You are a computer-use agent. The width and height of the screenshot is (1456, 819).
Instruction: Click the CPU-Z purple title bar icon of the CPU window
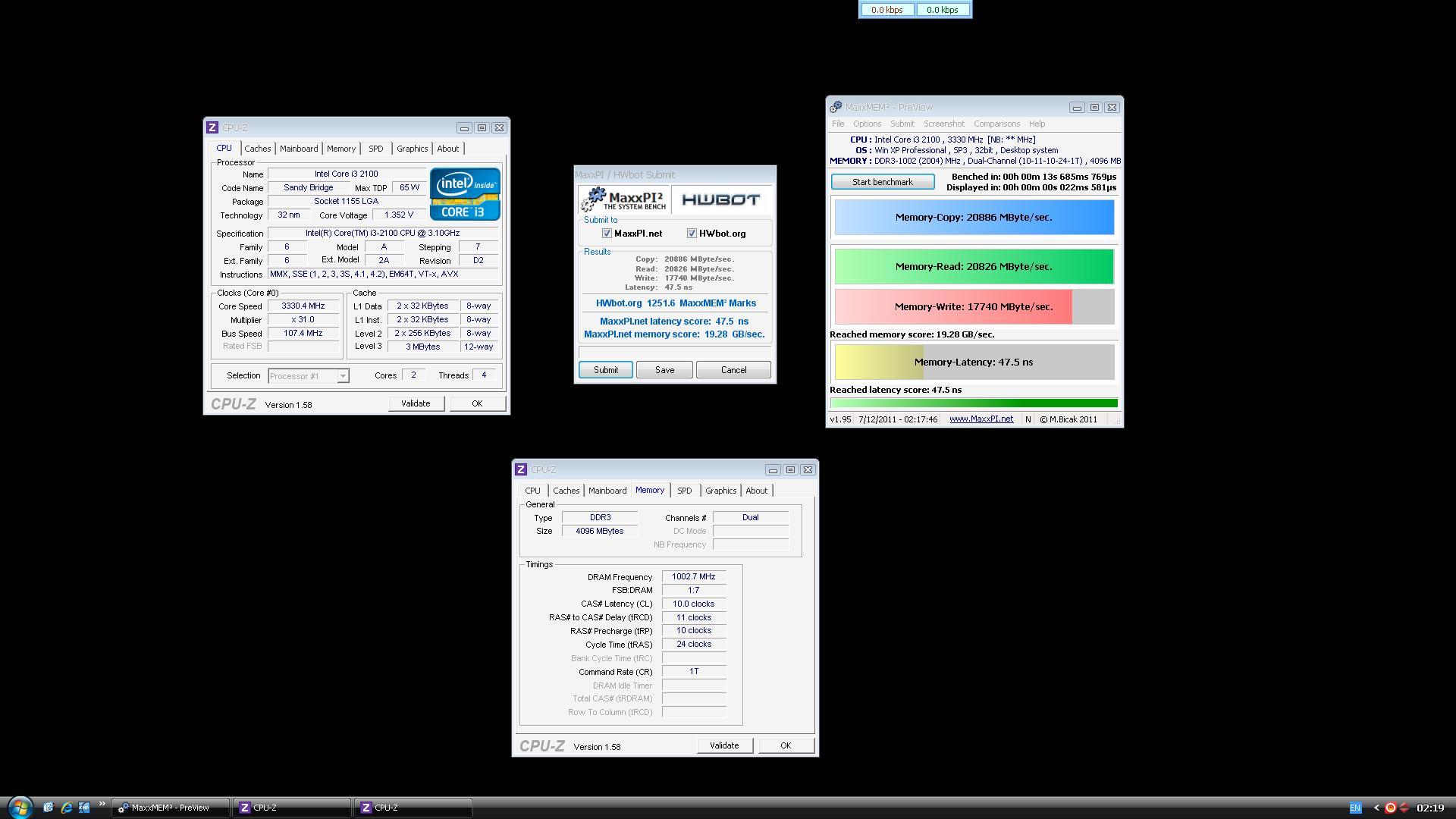pyautogui.click(x=212, y=127)
